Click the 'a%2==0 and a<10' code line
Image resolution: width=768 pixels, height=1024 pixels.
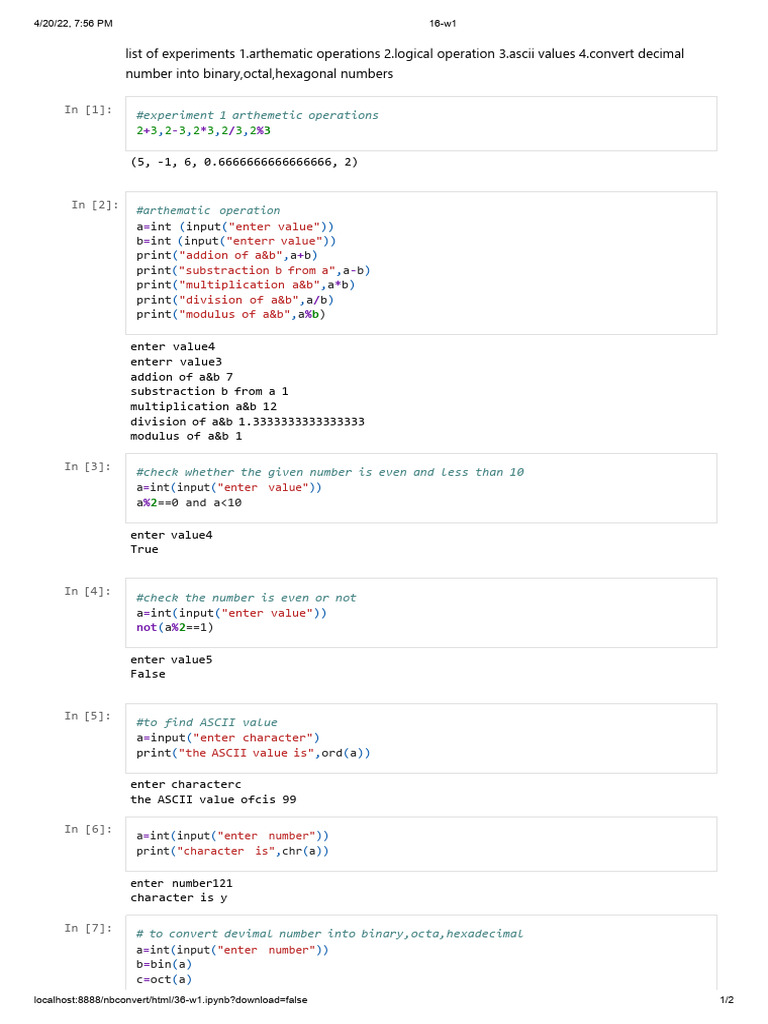tap(189, 503)
